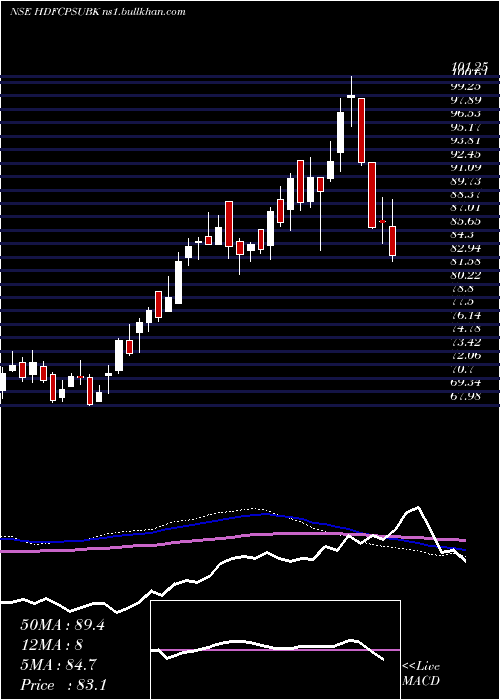Click the NSE HDFCPSUBK chart title
The image size is (500, 700).
point(97,12)
